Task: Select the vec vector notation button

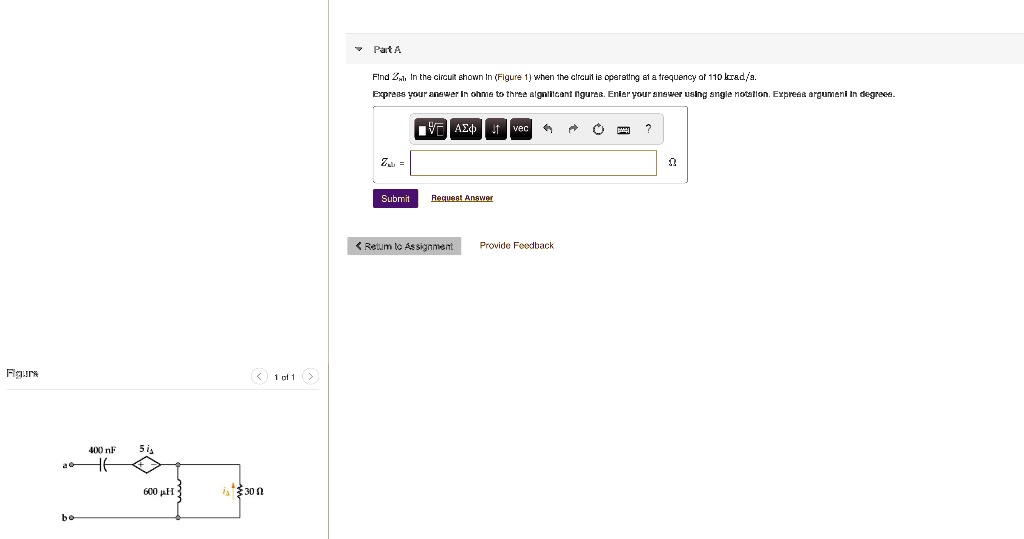Action: [x=520, y=129]
